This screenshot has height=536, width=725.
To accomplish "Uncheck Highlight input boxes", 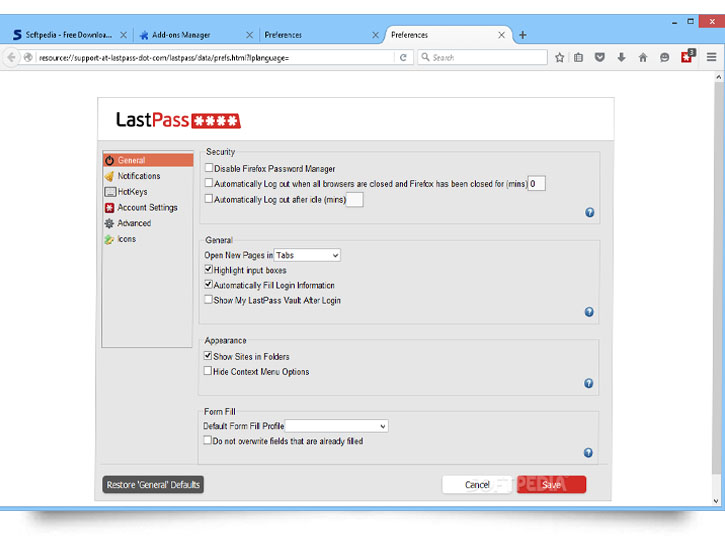I will coord(209,269).
